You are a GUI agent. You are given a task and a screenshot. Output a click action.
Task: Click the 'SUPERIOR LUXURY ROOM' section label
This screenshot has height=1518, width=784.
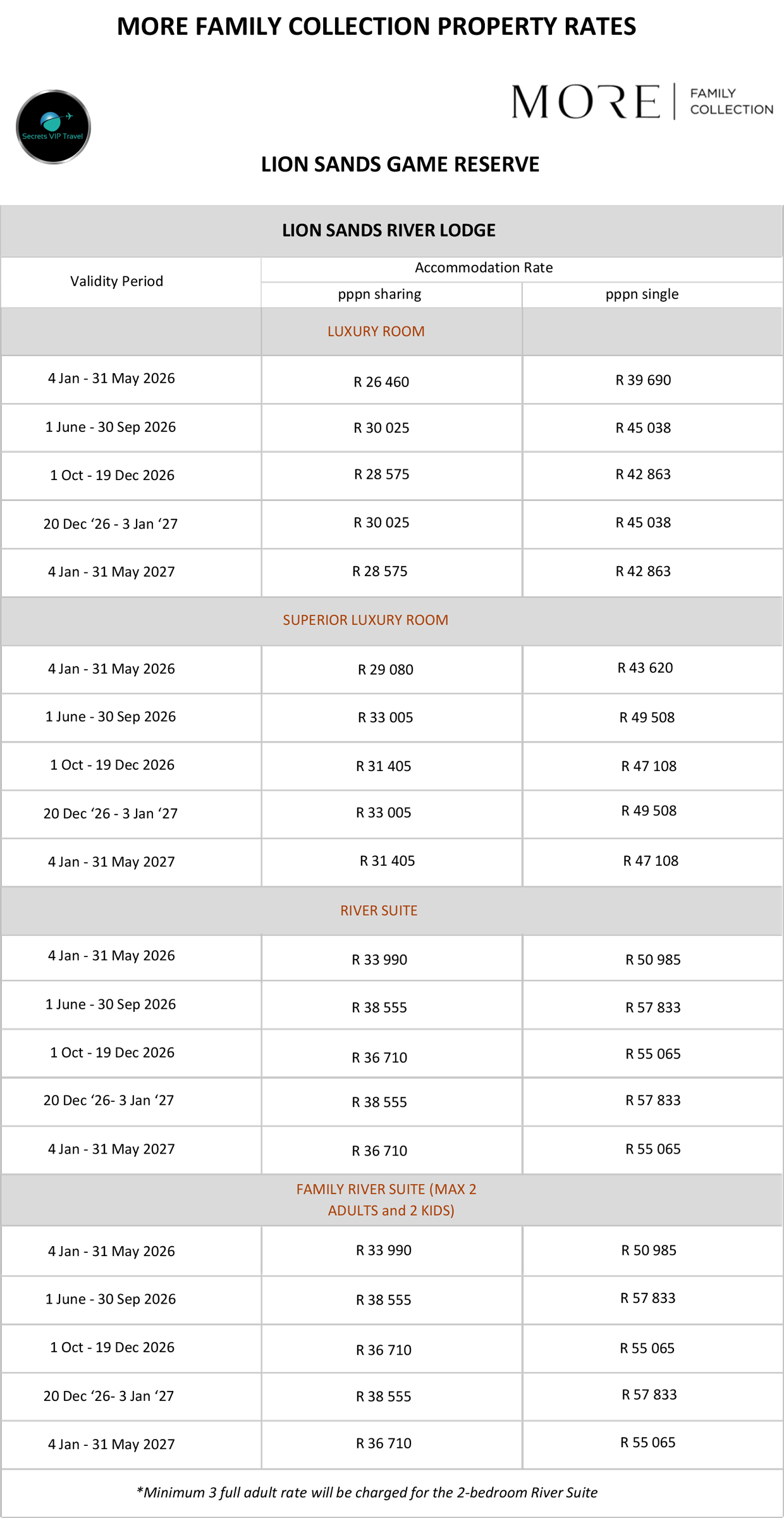365,620
